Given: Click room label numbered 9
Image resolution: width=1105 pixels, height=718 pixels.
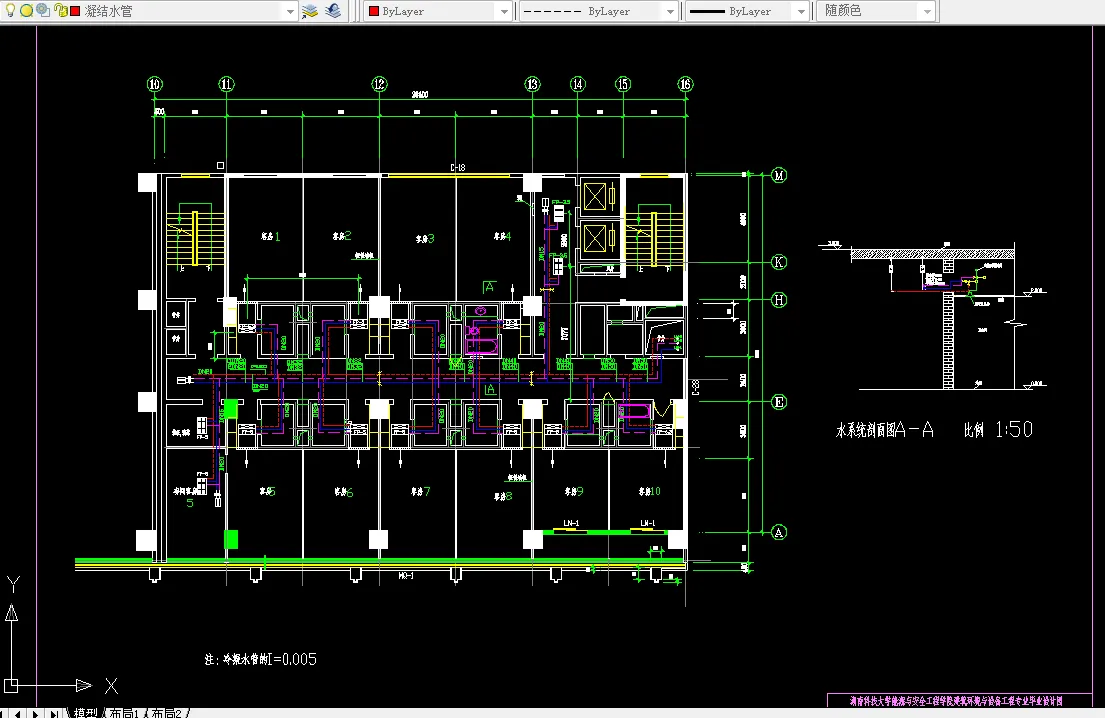Looking at the screenshot, I should coord(574,492).
